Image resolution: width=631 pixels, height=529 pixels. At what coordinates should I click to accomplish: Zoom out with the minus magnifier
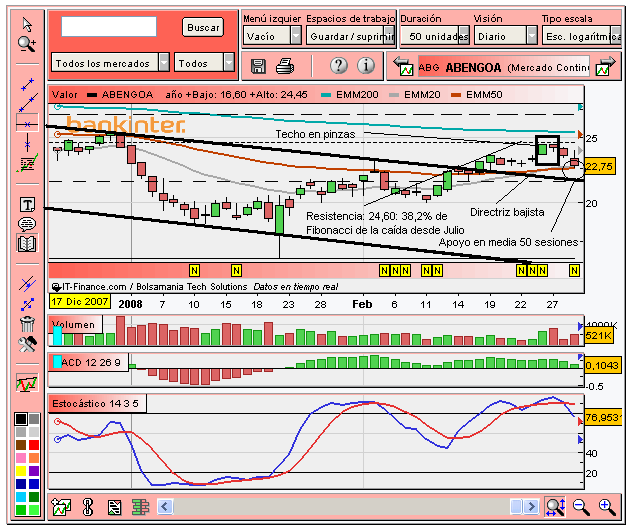click(581, 507)
